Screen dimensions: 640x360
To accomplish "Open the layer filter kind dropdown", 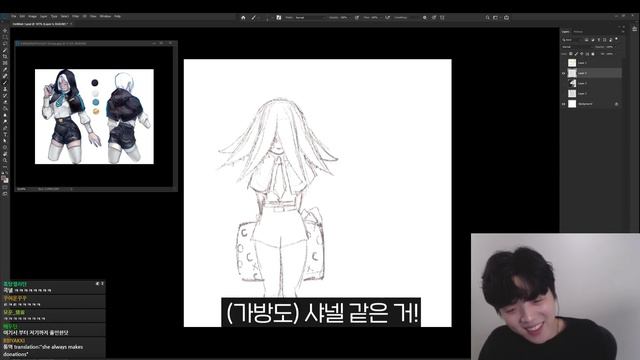I will [571, 40].
